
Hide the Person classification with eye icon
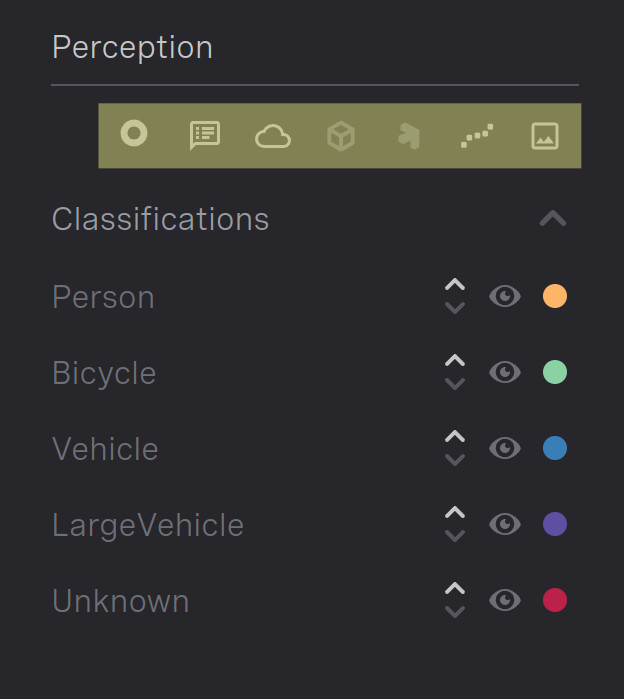(x=505, y=296)
